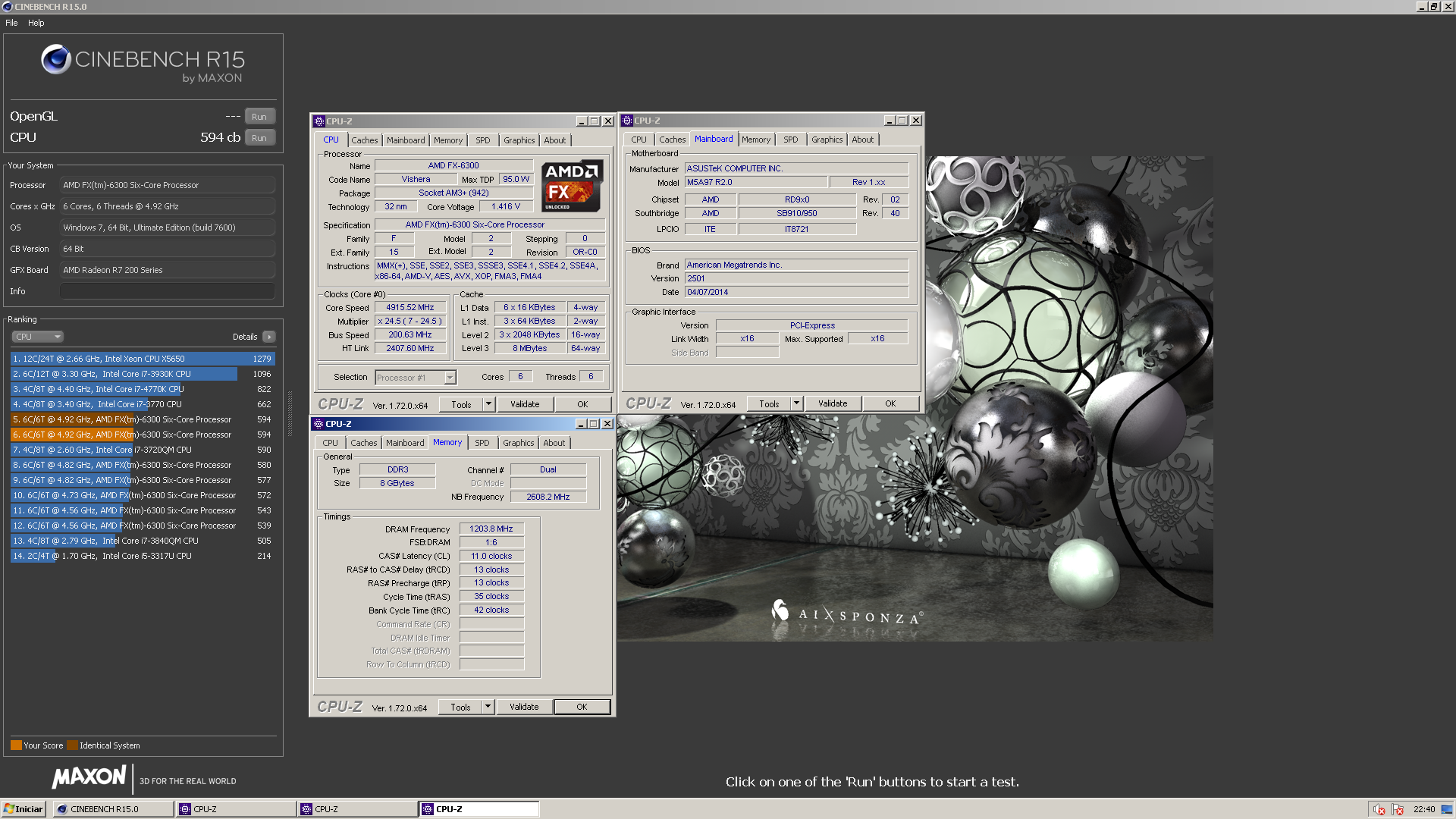Screen dimensions: 1456x819
Task: Click the show desktop tray icon
Action: pos(1446,809)
